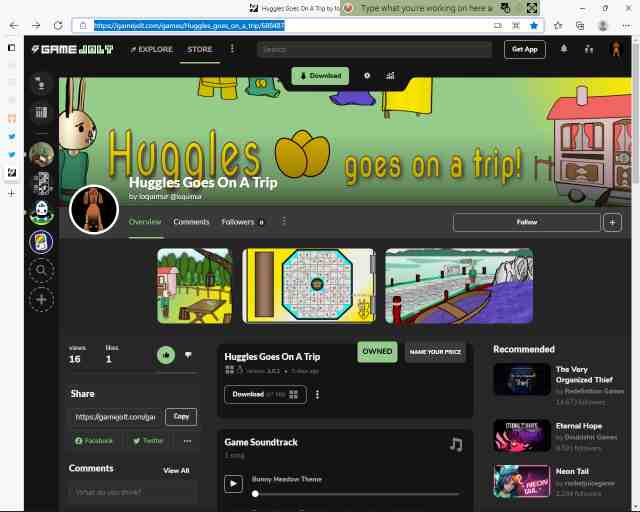Click the soundtrack music note icon
The height and width of the screenshot is (512, 640).
(456, 444)
